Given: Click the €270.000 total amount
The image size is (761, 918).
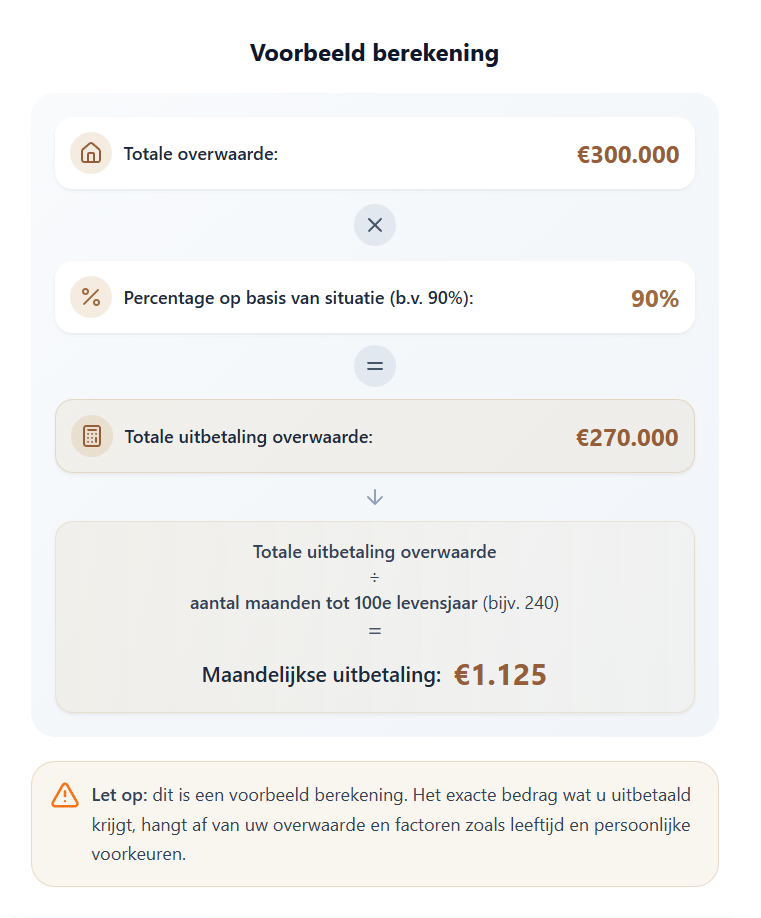Looking at the screenshot, I should tap(626, 438).
